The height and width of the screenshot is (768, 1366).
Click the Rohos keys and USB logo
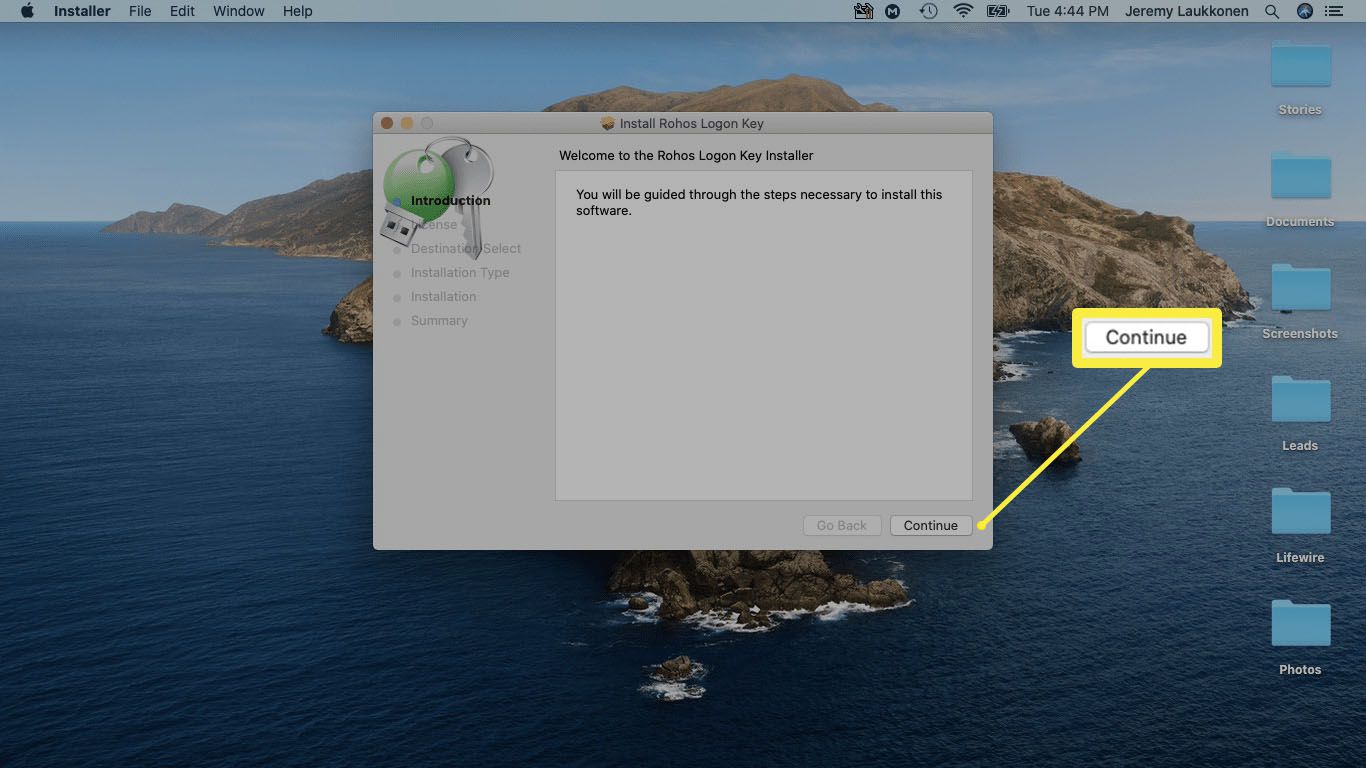click(x=437, y=196)
